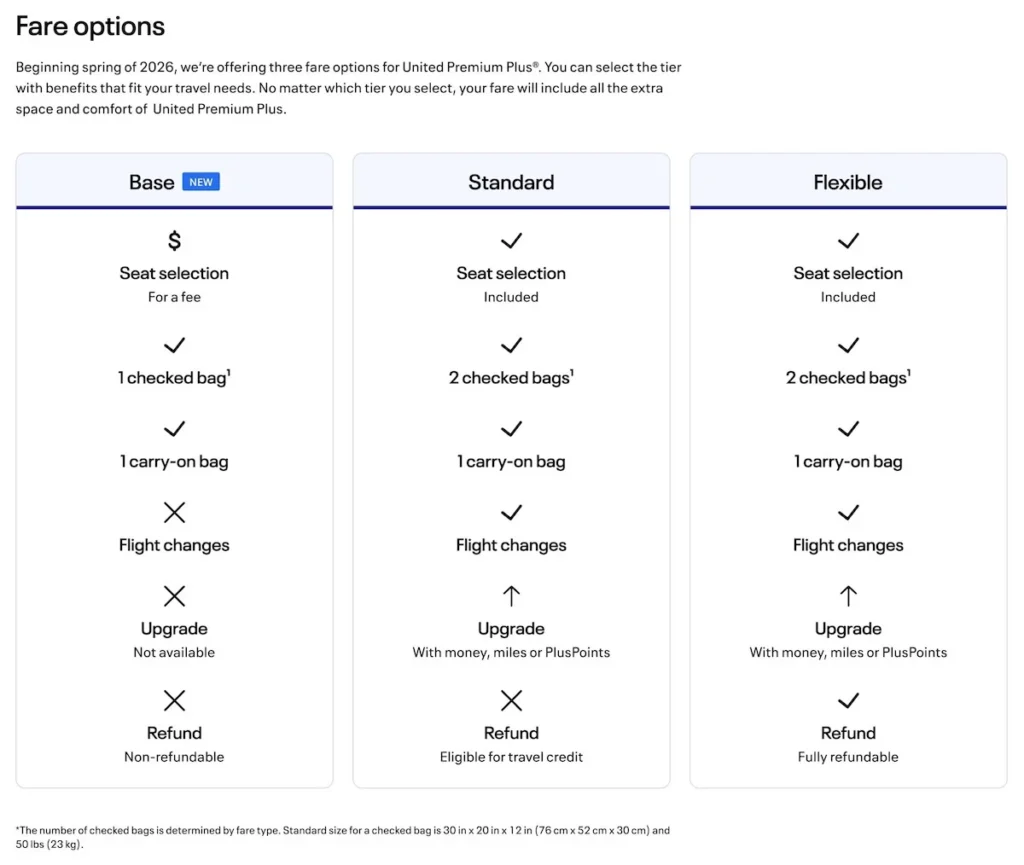The width and height of the screenshot is (1024, 865).
Task: Click the X icon above Base Refund
Action: point(174,700)
